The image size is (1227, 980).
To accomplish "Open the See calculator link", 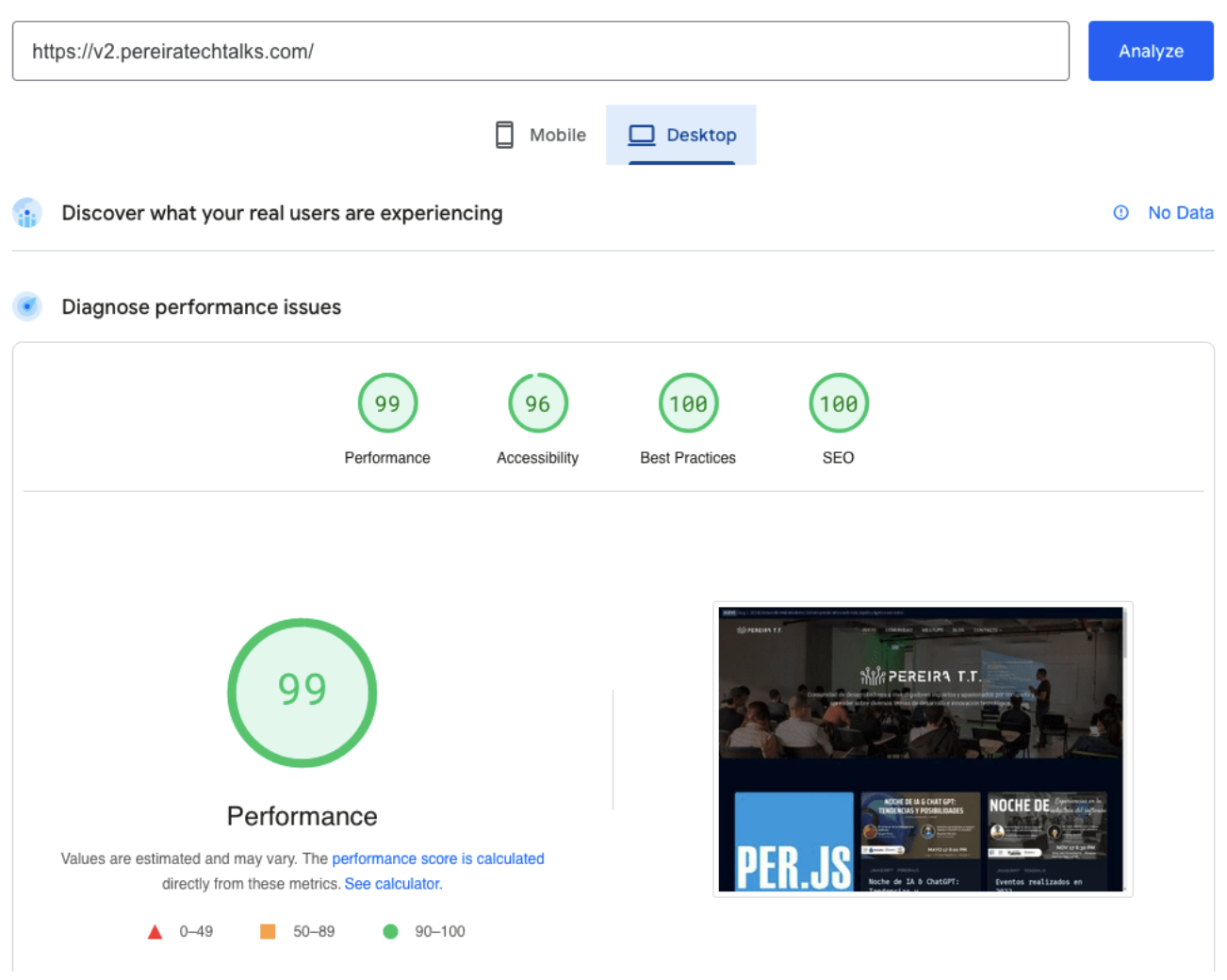I will [393, 883].
